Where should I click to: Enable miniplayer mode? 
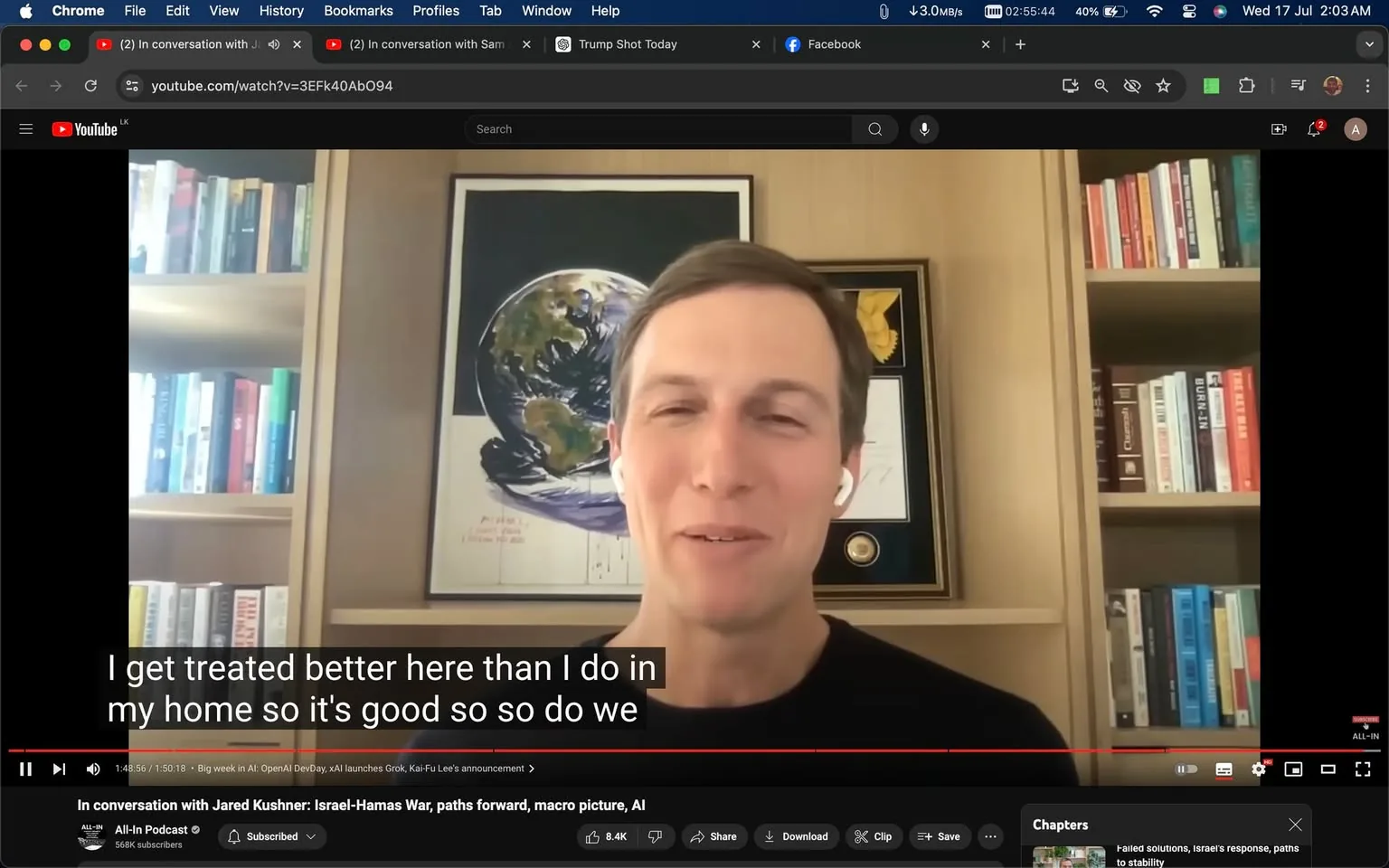[x=1293, y=769]
